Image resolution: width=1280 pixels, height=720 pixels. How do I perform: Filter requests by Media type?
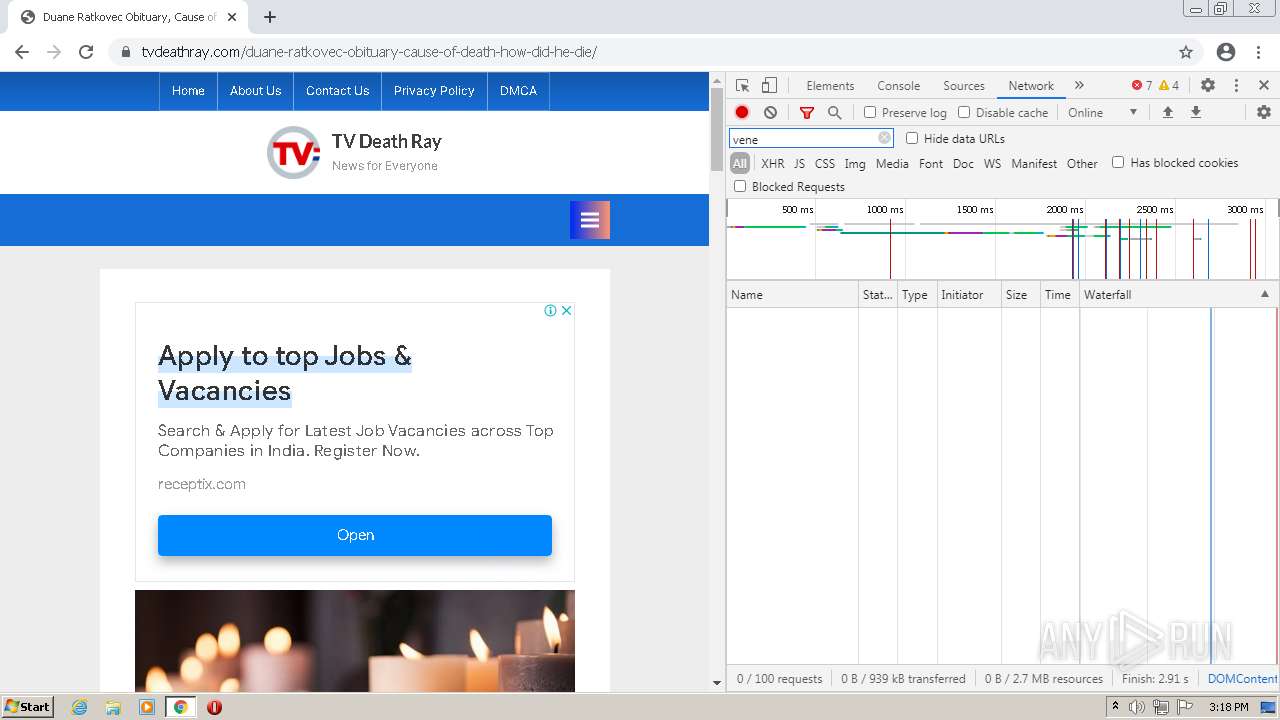(892, 164)
